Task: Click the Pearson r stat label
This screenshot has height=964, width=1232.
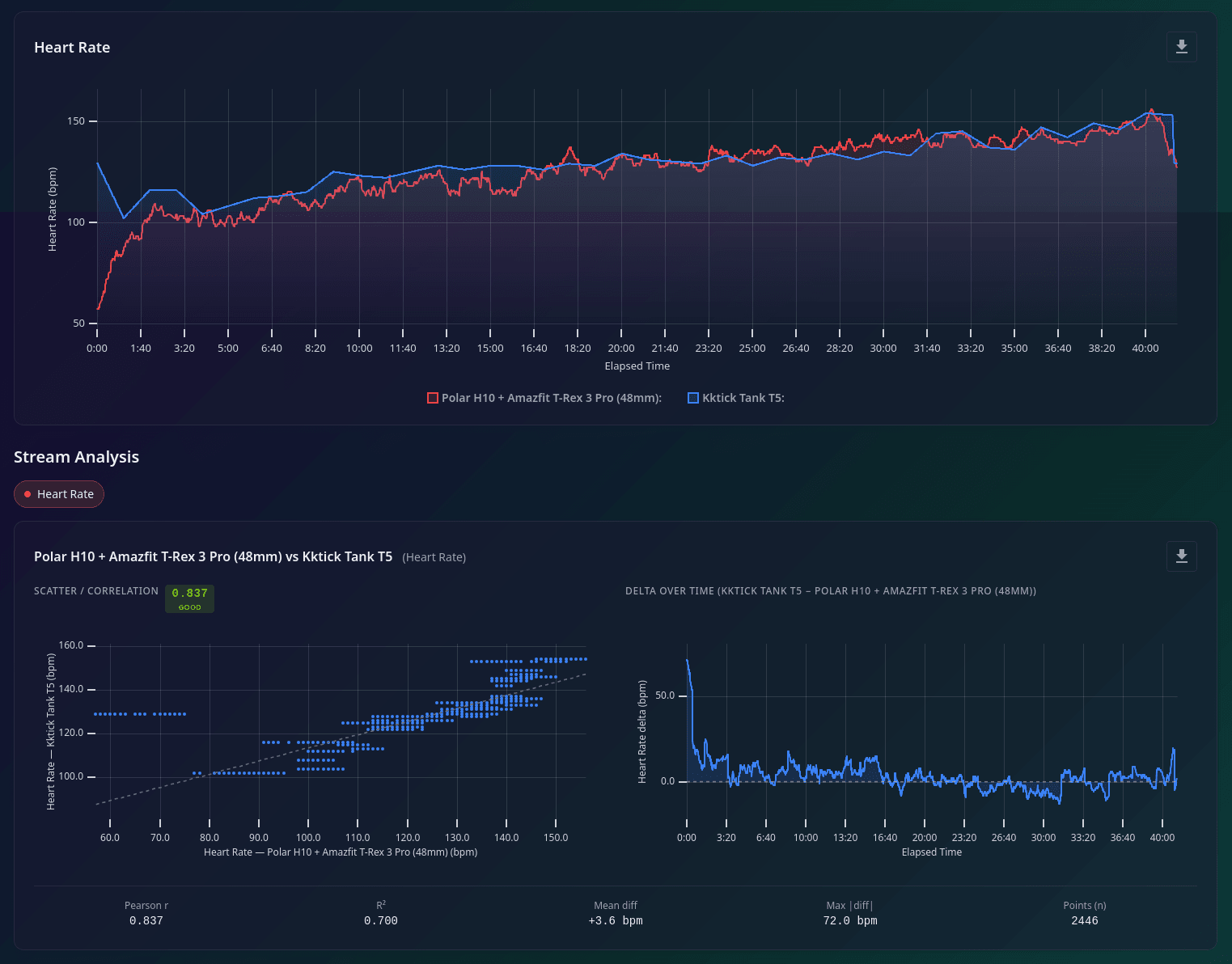Action: pos(146,906)
